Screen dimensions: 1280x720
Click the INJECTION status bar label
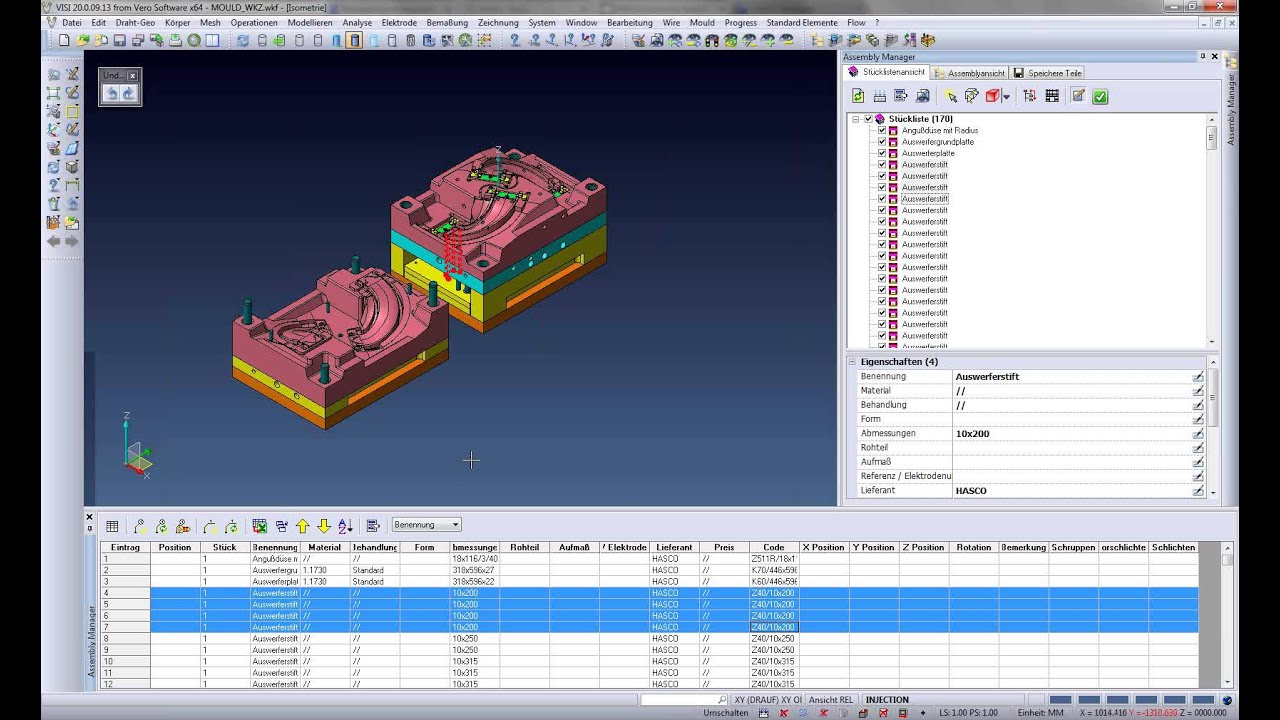coord(888,700)
